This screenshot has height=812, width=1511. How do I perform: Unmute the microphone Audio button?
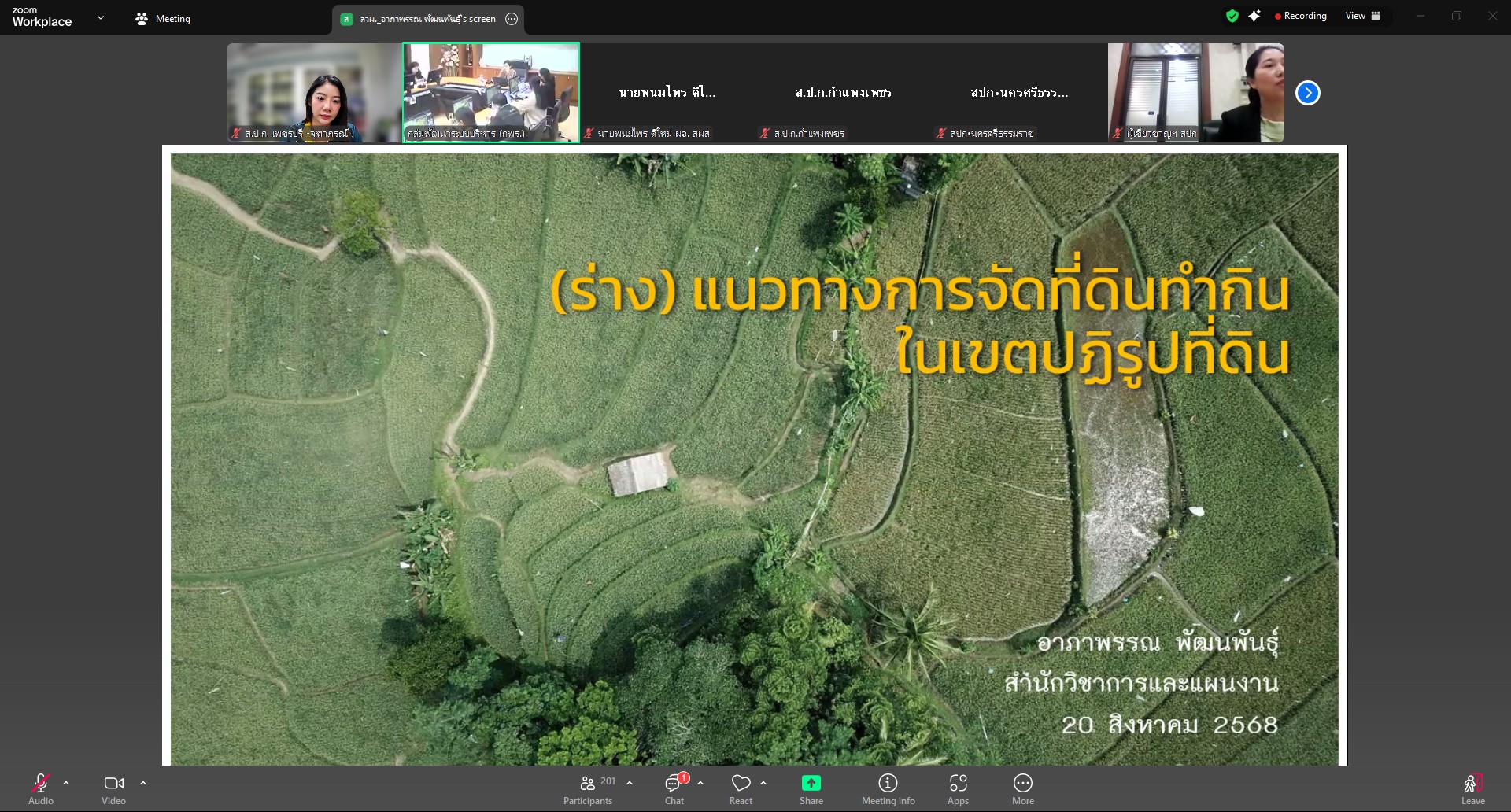click(x=41, y=789)
